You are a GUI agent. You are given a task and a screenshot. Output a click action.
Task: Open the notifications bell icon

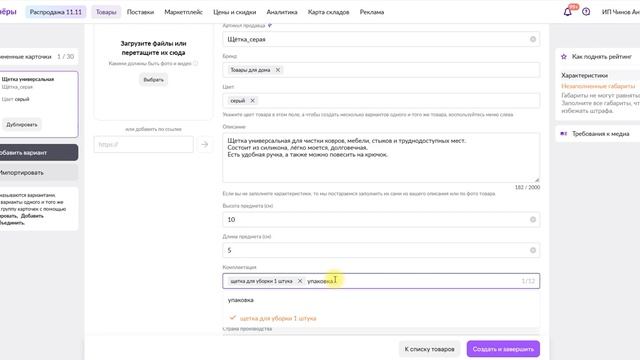click(x=567, y=12)
